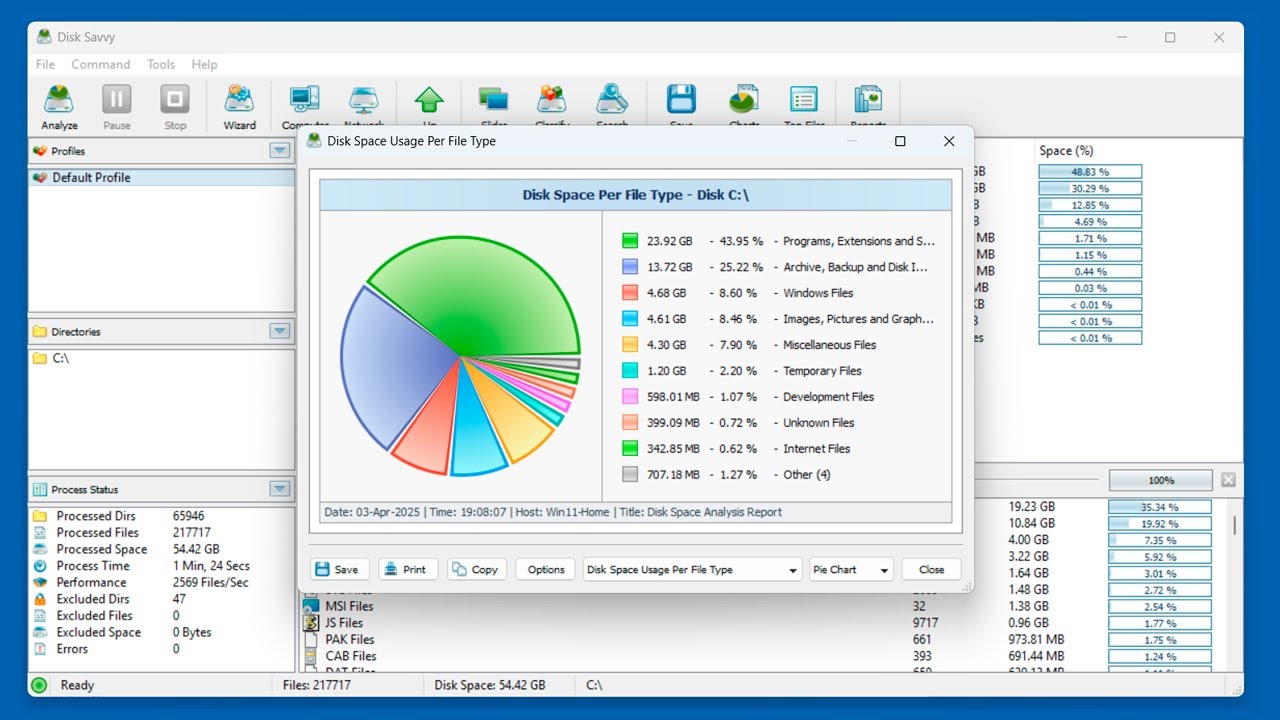
Task: Click the Directories panel folder icon
Action: 40,331
